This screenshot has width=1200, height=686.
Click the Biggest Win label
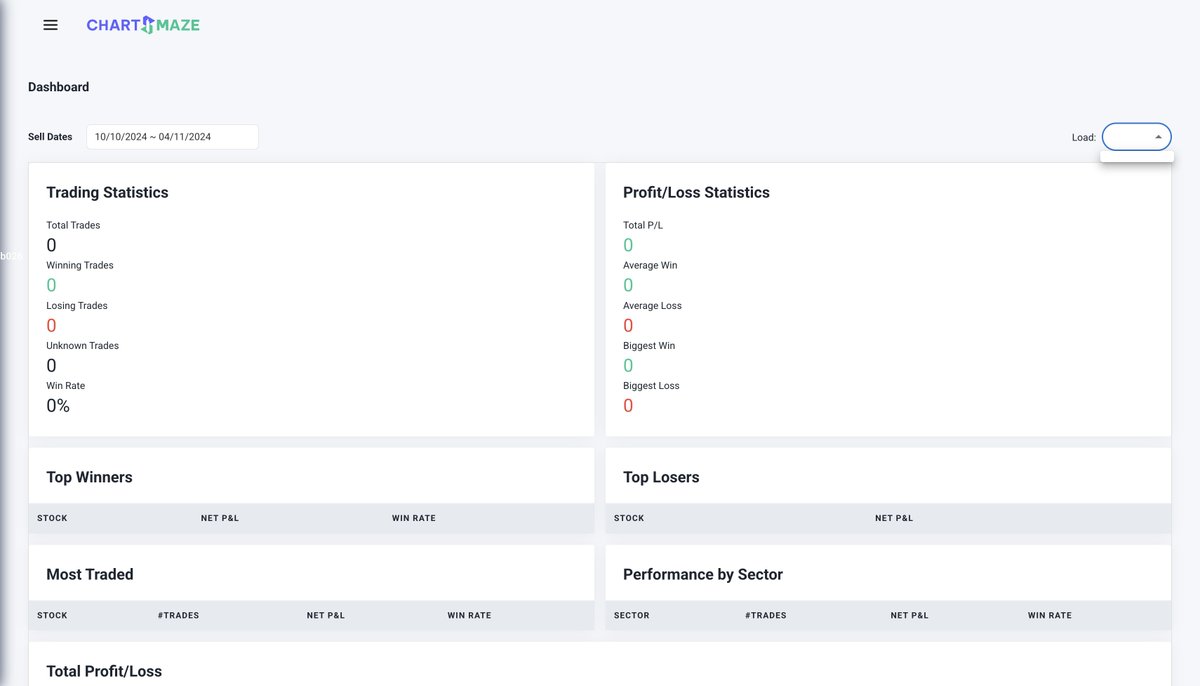[649, 345]
